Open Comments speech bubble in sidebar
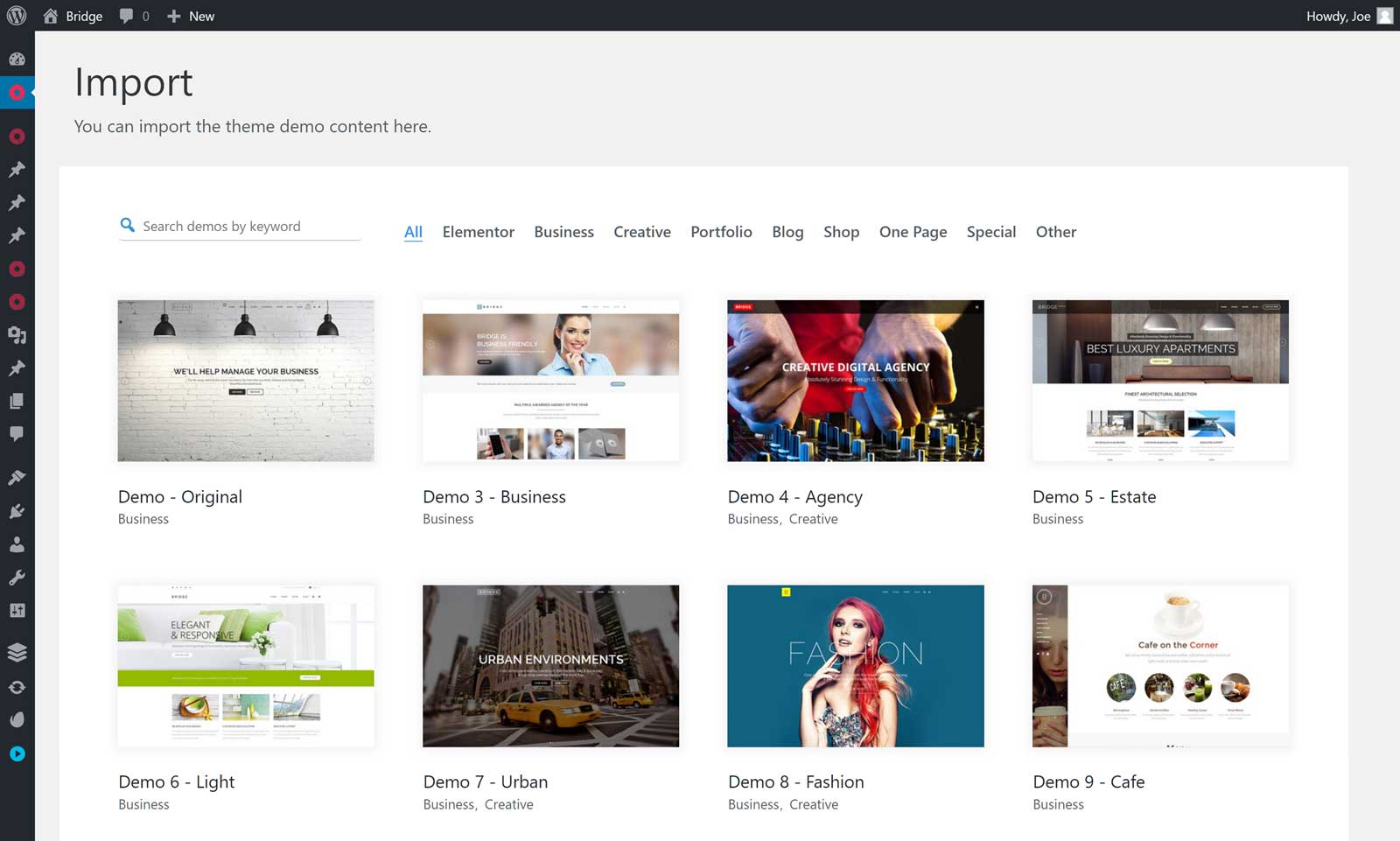This screenshot has height=841, width=1400. pos(17,434)
